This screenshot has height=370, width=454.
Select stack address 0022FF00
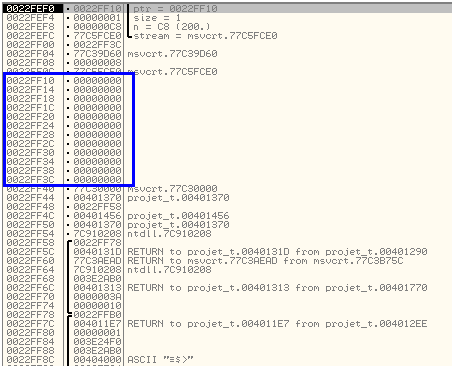tap(30, 44)
